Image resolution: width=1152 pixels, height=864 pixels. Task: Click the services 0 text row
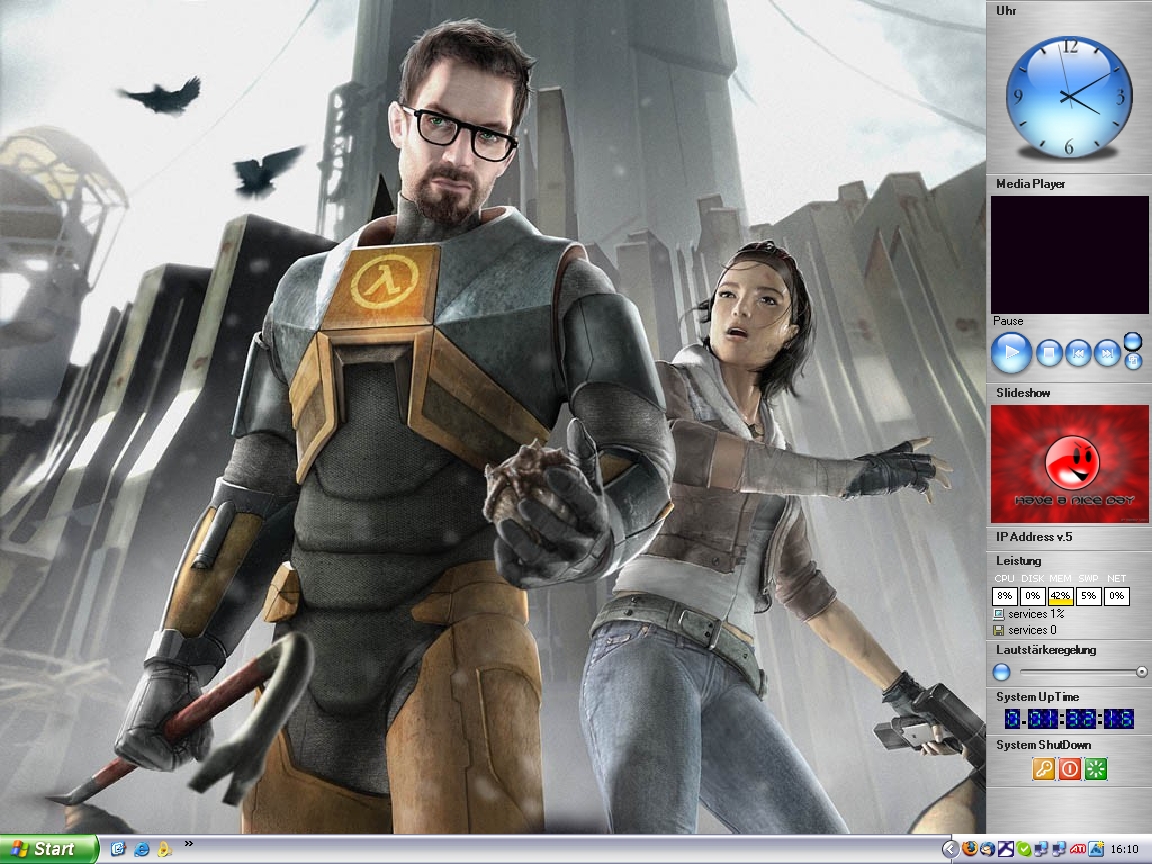pos(1032,630)
